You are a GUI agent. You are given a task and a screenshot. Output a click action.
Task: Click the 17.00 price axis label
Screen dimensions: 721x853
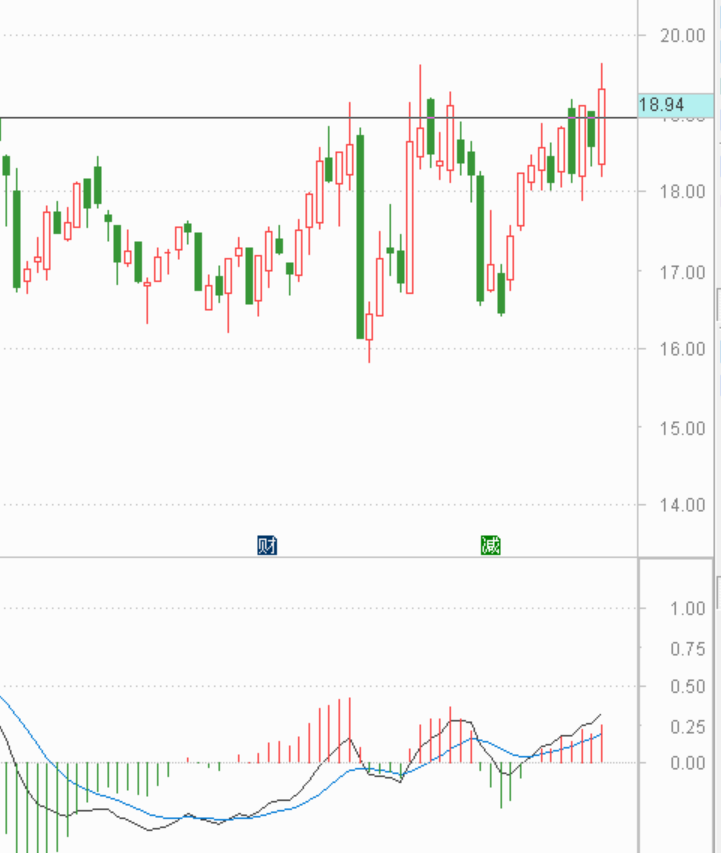coord(682,271)
